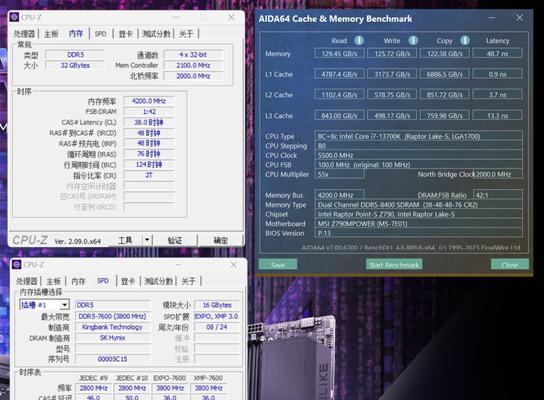Viewport: 544px width, 400px height.
Task: Open the SPD tab in the upper CPU-Z window
Action: pyautogui.click(x=101, y=34)
